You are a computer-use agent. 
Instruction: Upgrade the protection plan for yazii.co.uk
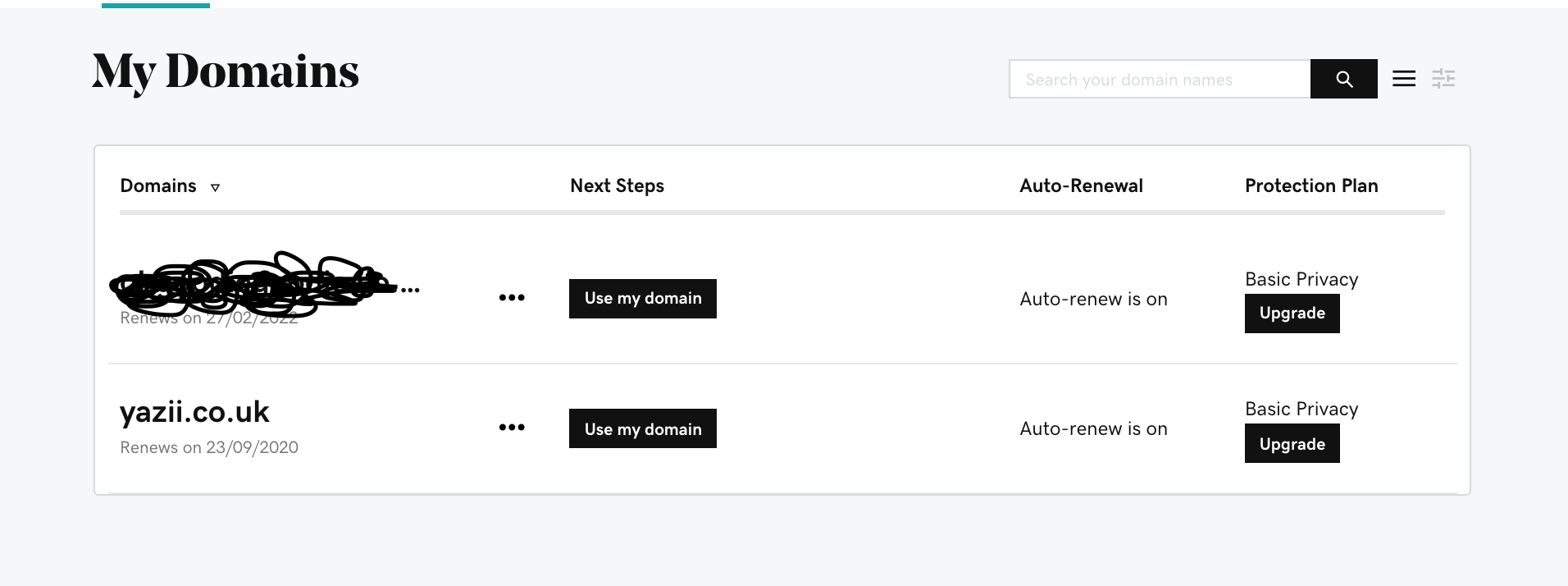(x=1292, y=443)
